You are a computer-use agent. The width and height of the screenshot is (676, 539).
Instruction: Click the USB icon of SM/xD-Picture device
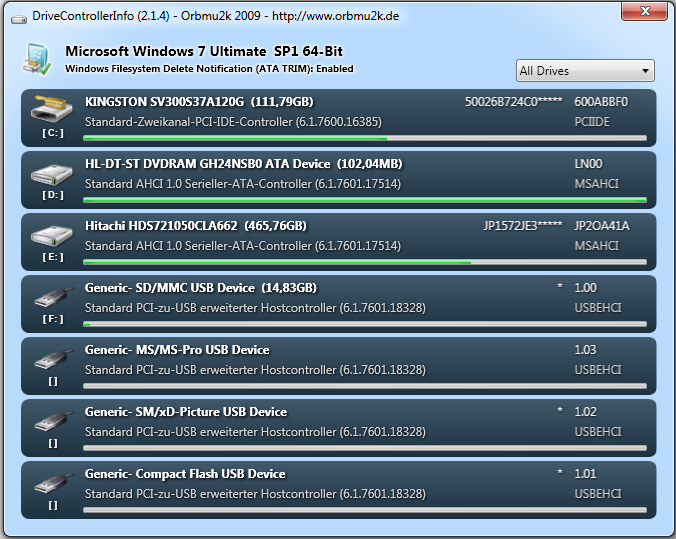pyautogui.click(x=53, y=421)
